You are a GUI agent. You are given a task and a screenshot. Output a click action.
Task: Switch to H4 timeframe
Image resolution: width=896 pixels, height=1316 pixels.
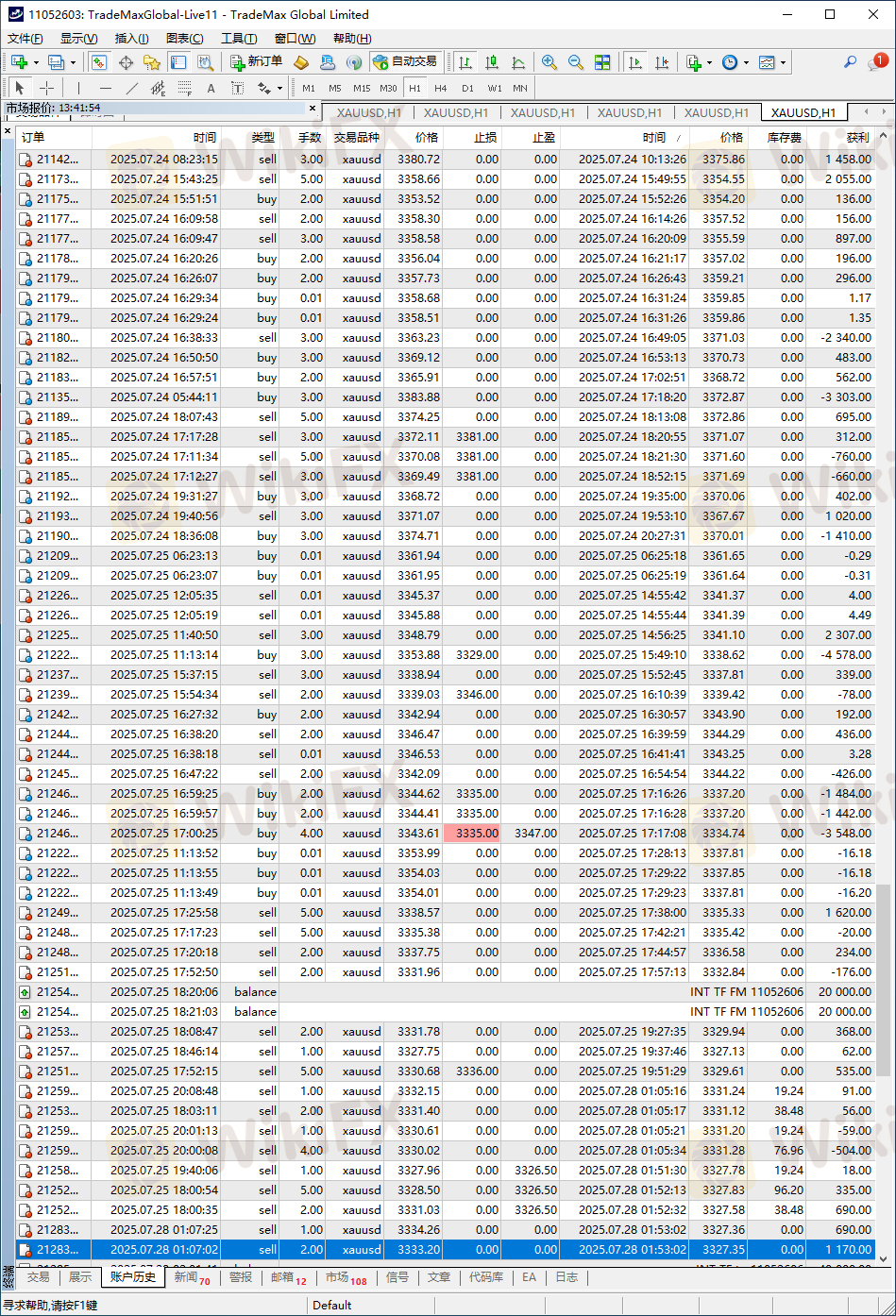pyautogui.click(x=441, y=88)
